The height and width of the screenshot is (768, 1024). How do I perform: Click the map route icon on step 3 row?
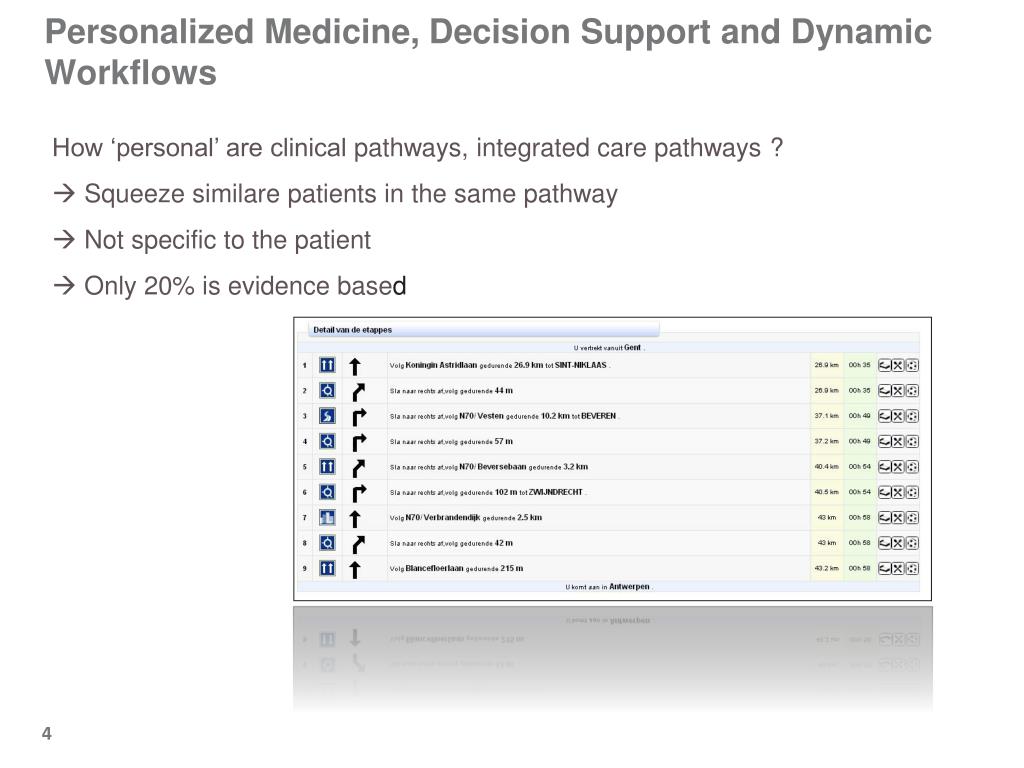pyautogui.click(x=885, y=416)
